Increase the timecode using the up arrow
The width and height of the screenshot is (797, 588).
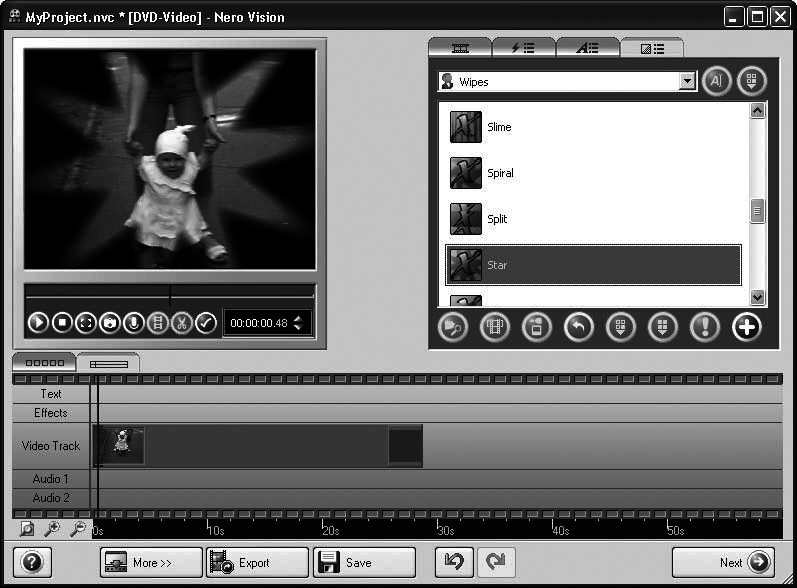point(297,318)
